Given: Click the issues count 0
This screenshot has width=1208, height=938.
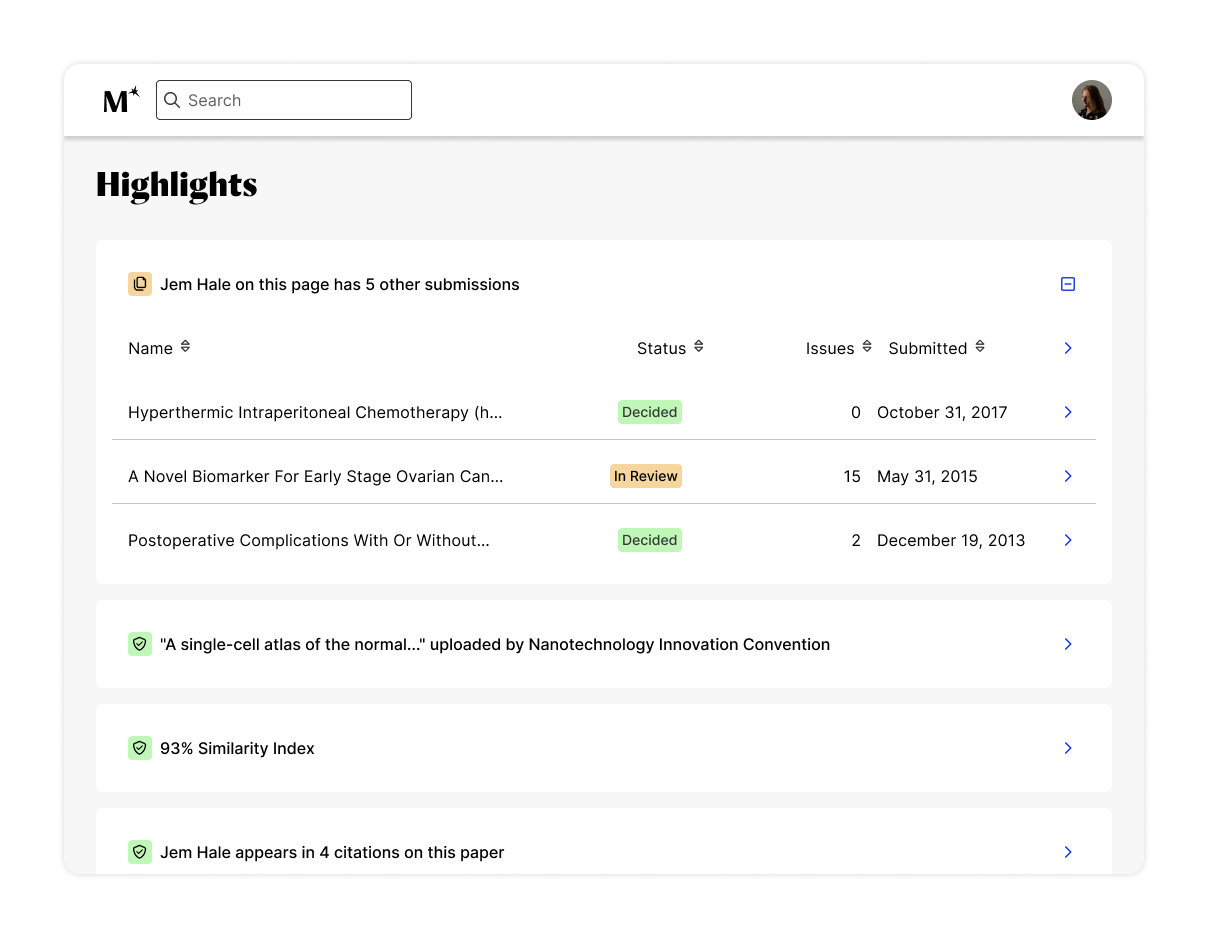Looking at the screenshot, I should click(856, 412).
